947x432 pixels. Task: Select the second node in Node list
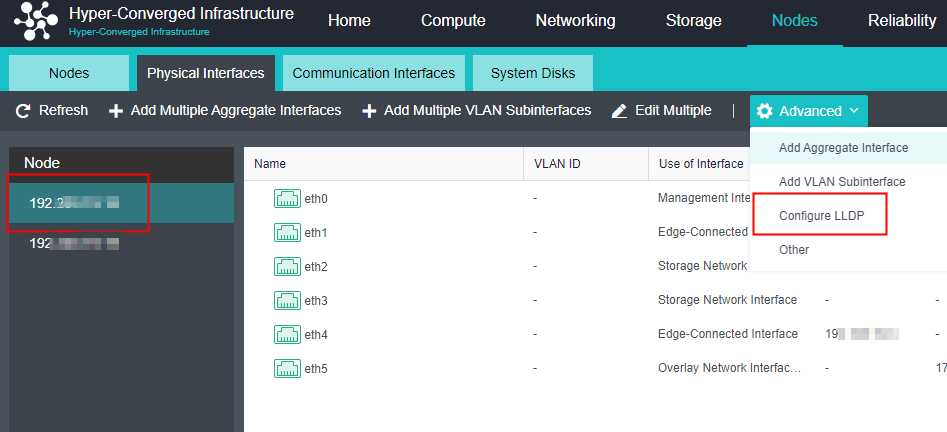coord(74,243)
